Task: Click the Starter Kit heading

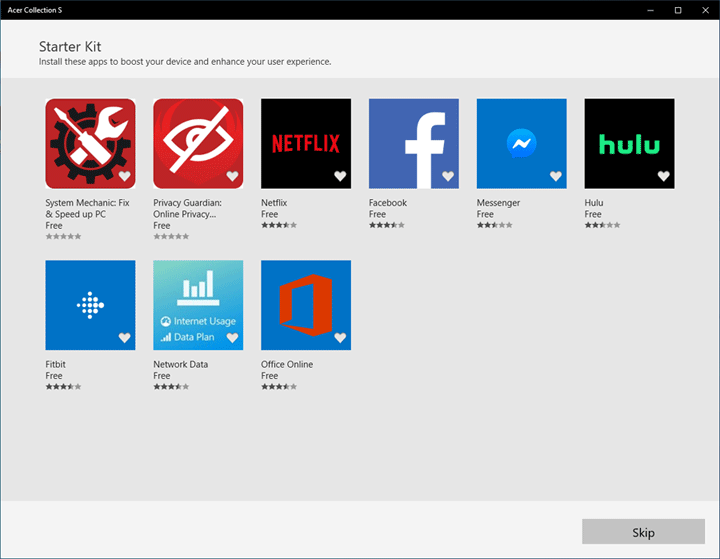Action: point(70,46)
